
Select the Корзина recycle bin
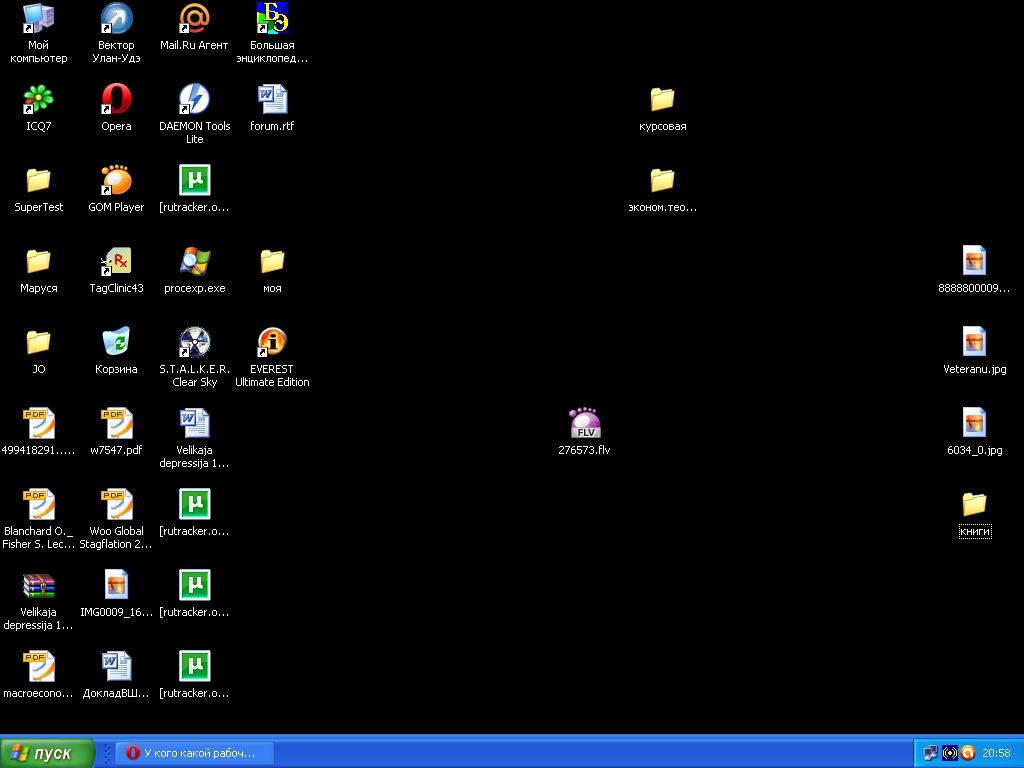pos(116,343)
